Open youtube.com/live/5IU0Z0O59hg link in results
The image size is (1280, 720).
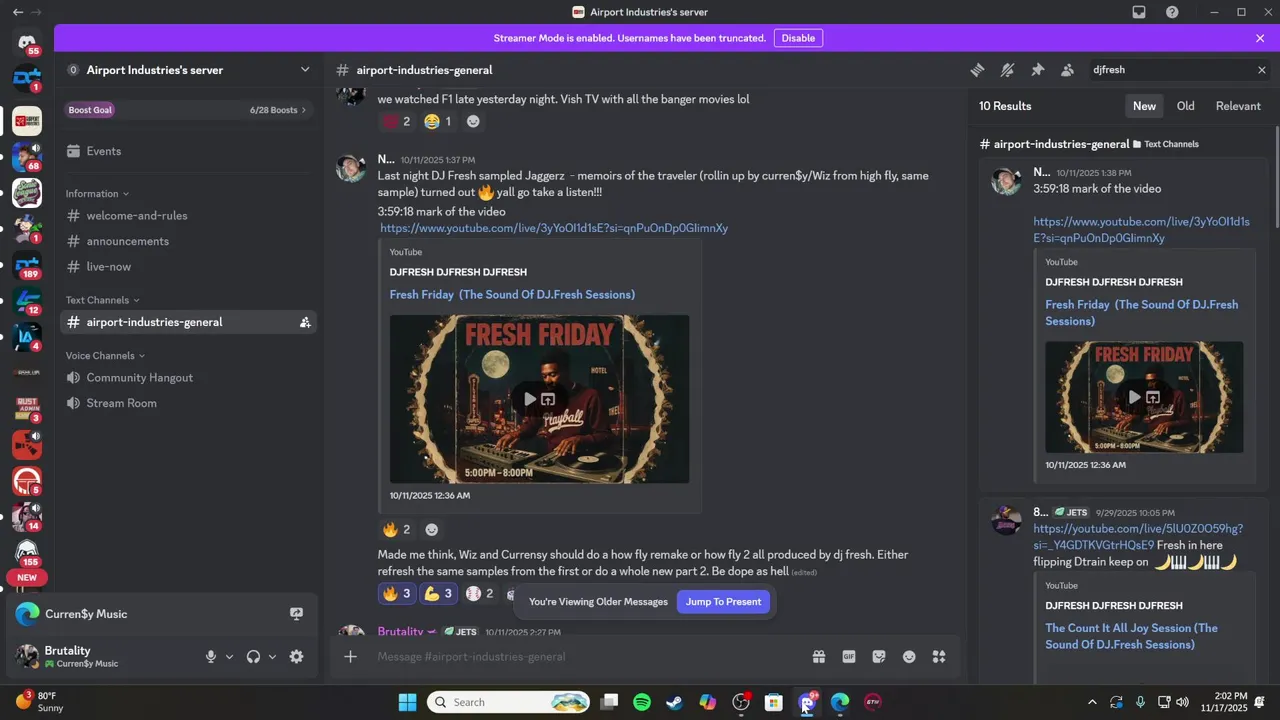click(x=1138, y=537)
